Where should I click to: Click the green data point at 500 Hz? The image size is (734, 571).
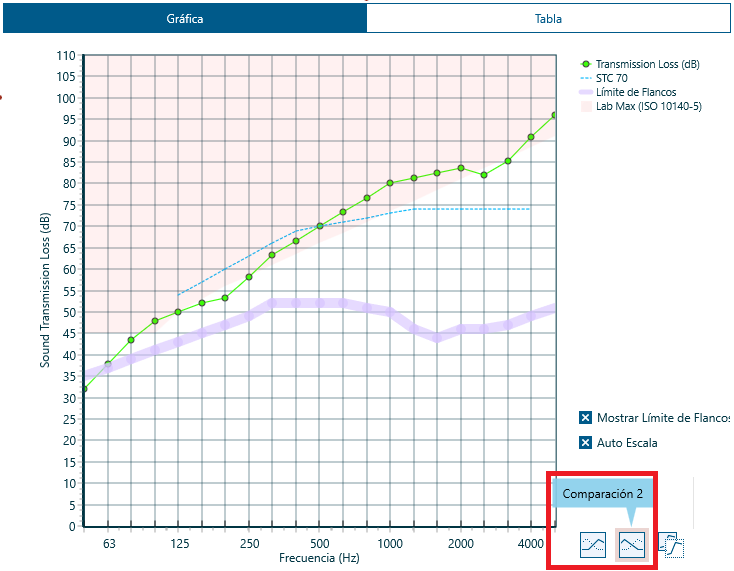tap(320, 226)
